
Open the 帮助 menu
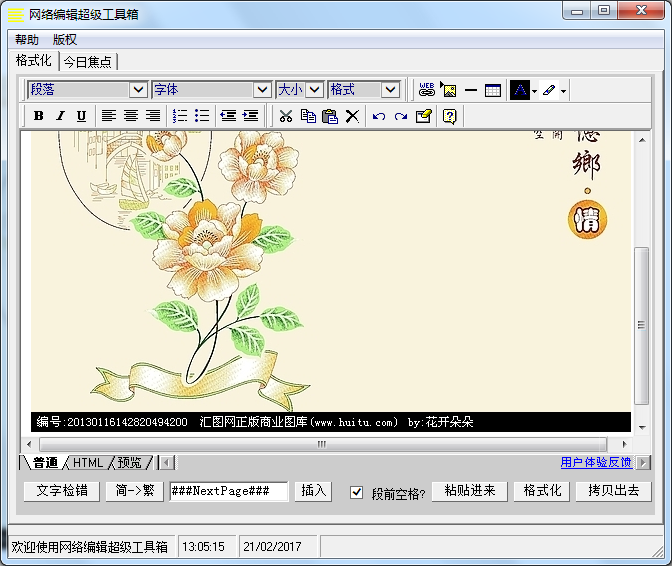(27, 39)
